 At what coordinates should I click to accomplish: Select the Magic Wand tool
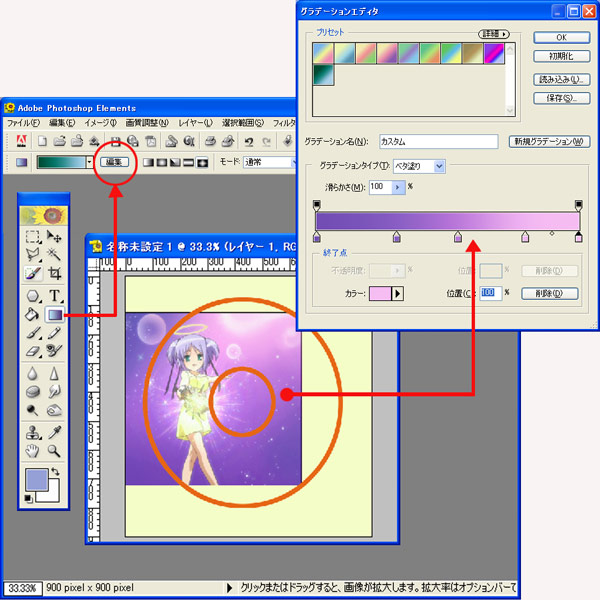point(54,254)
